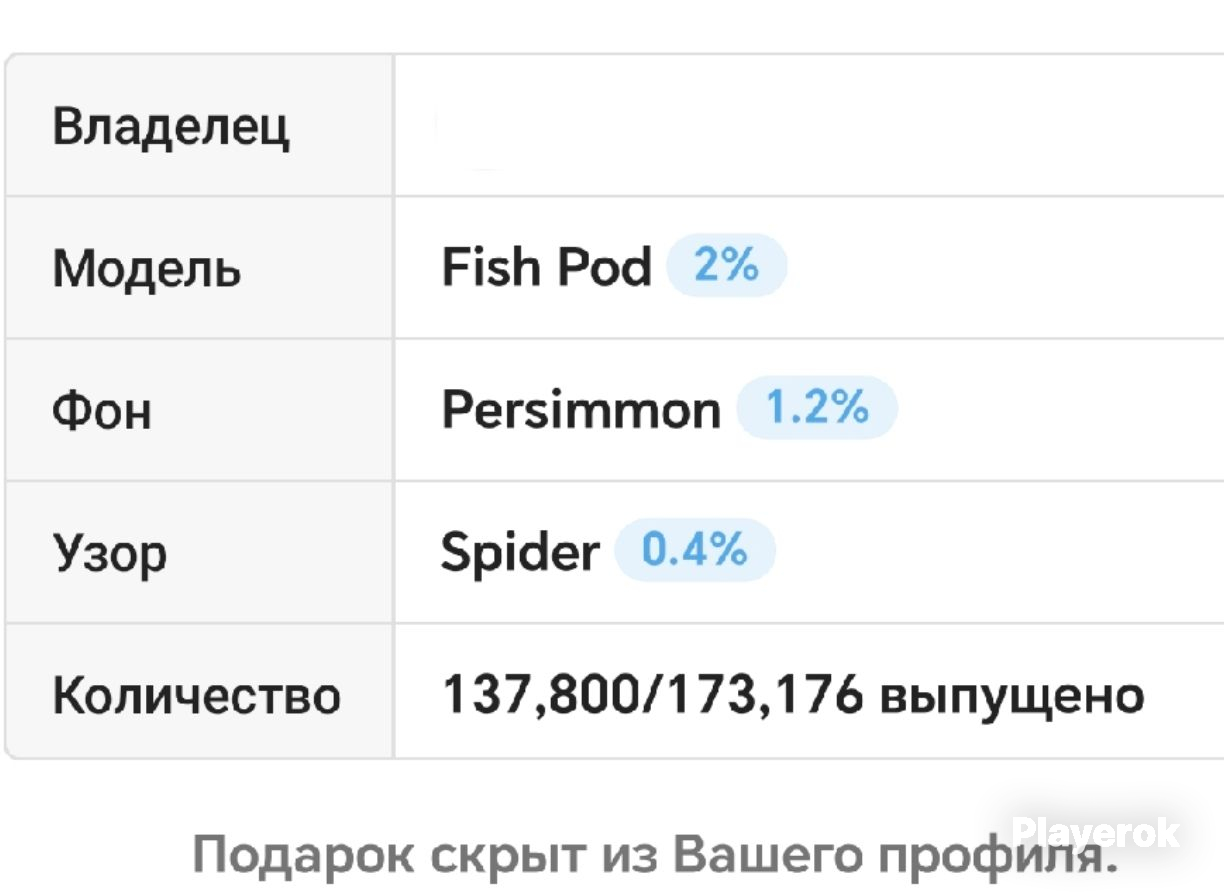Click the Количество row label
This screenshot has height=896, width=1224.
coord(196,694)
